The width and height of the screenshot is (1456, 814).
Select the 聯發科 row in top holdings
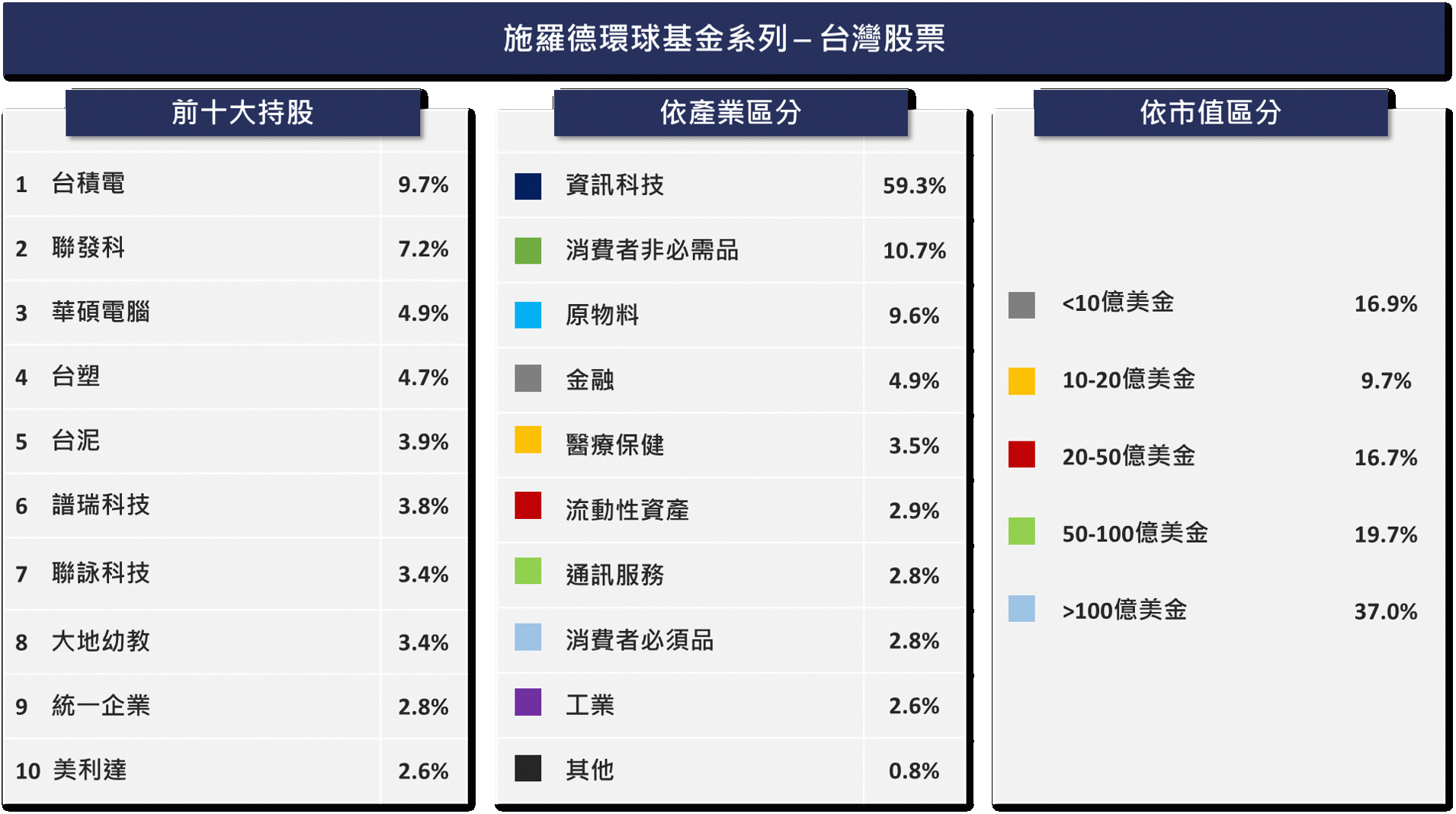coord(235,248)
